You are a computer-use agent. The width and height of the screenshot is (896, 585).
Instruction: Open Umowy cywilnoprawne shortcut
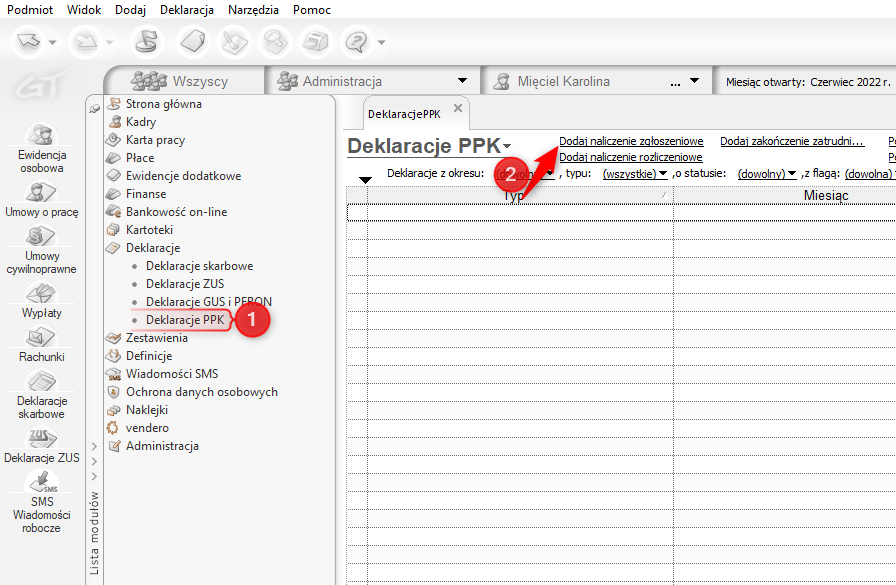[42, 250]
